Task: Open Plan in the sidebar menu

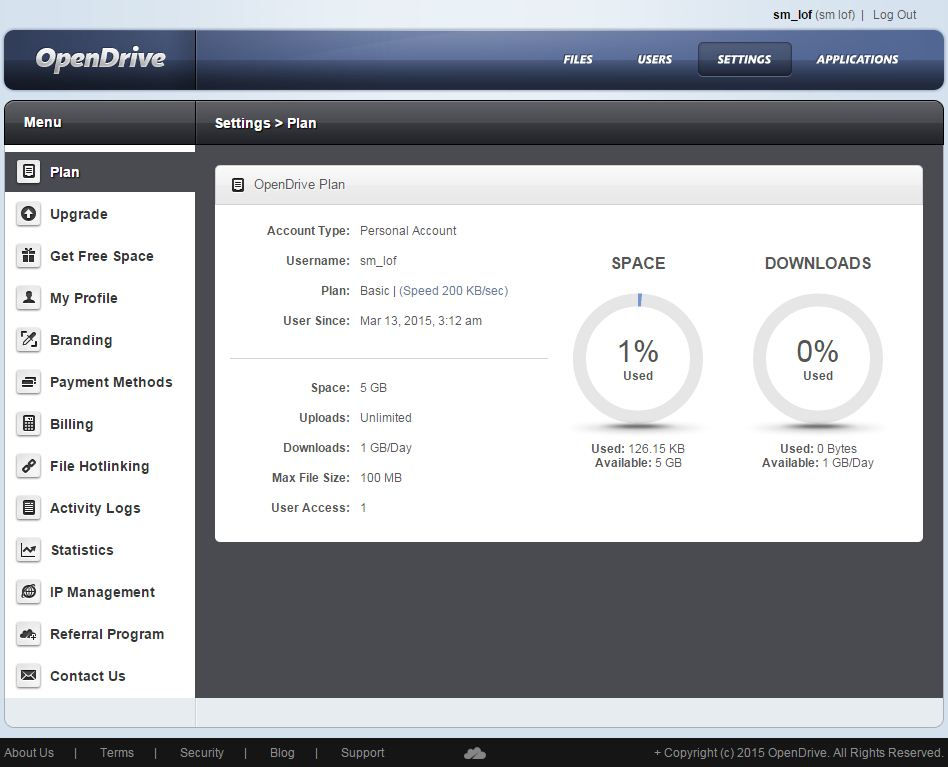Action: [100, 172]
